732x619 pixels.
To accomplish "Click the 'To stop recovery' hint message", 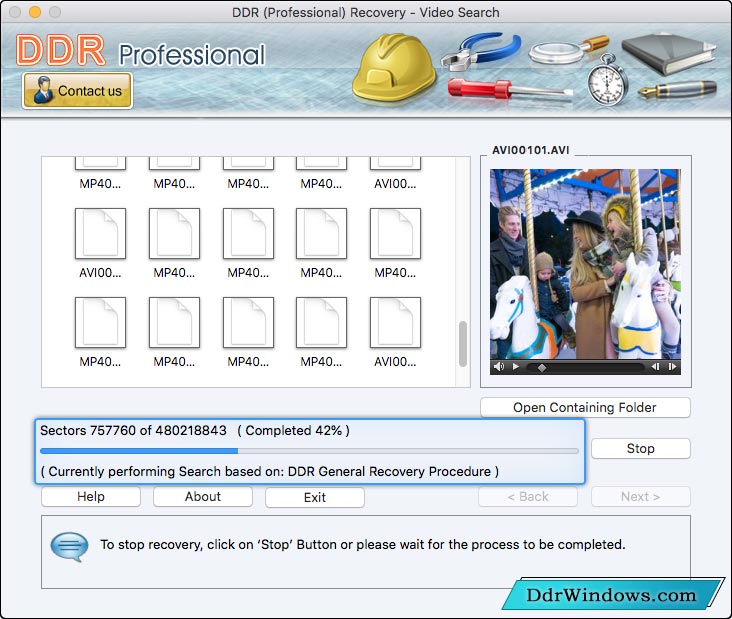I will coord(363,544).
